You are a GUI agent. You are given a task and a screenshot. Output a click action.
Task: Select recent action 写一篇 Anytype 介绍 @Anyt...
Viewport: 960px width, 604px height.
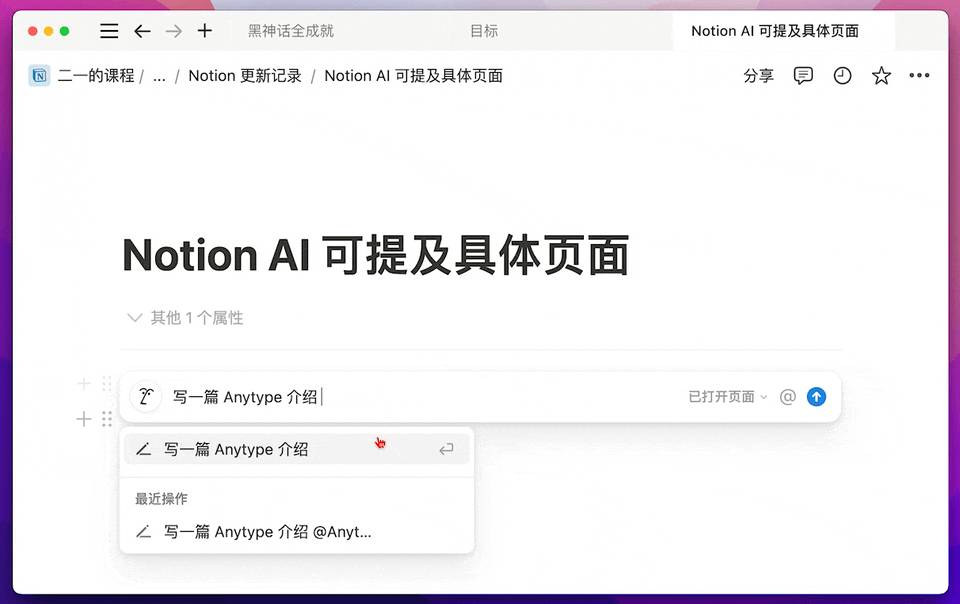[296, 532]
